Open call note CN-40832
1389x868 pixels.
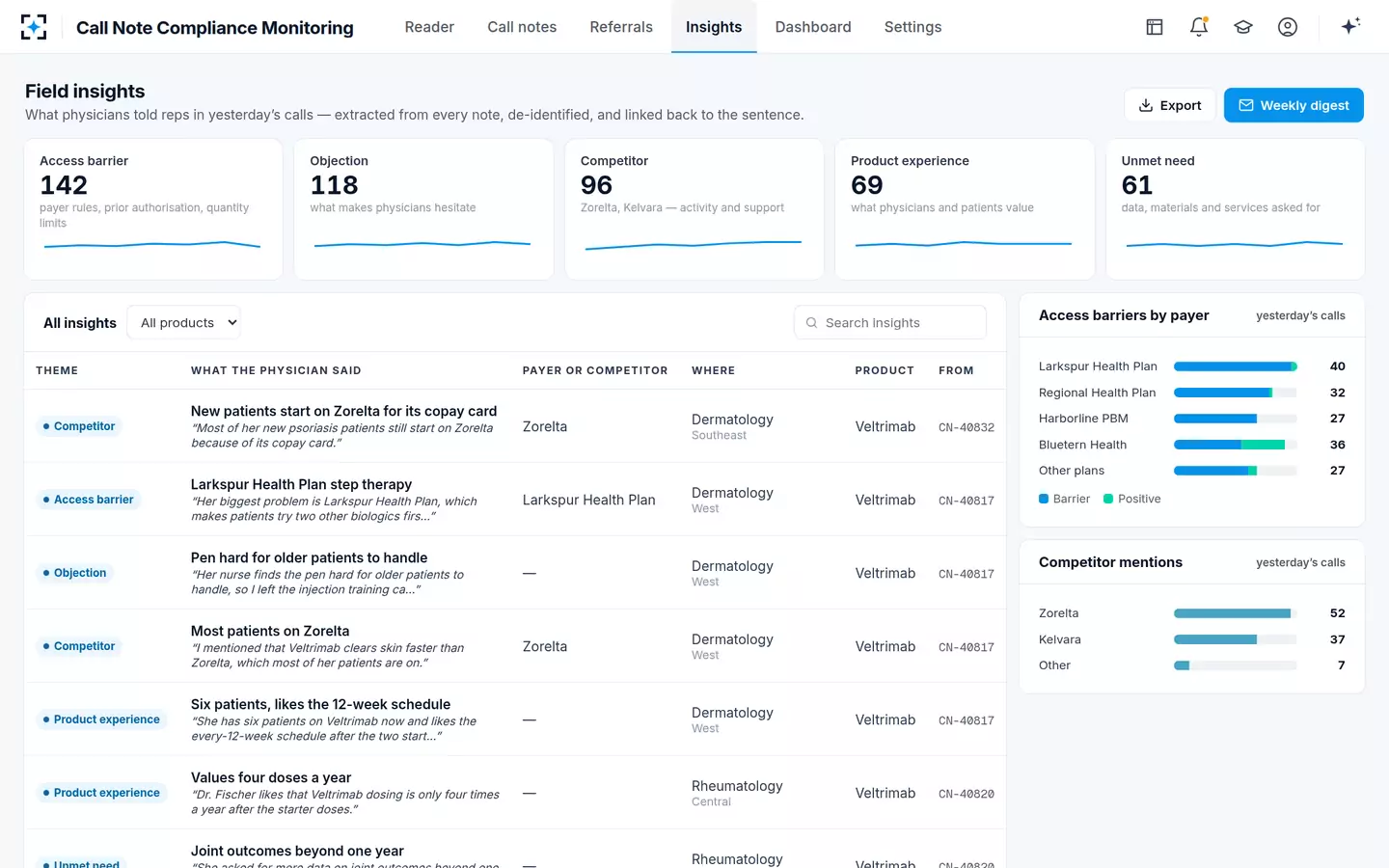point(967,427)
